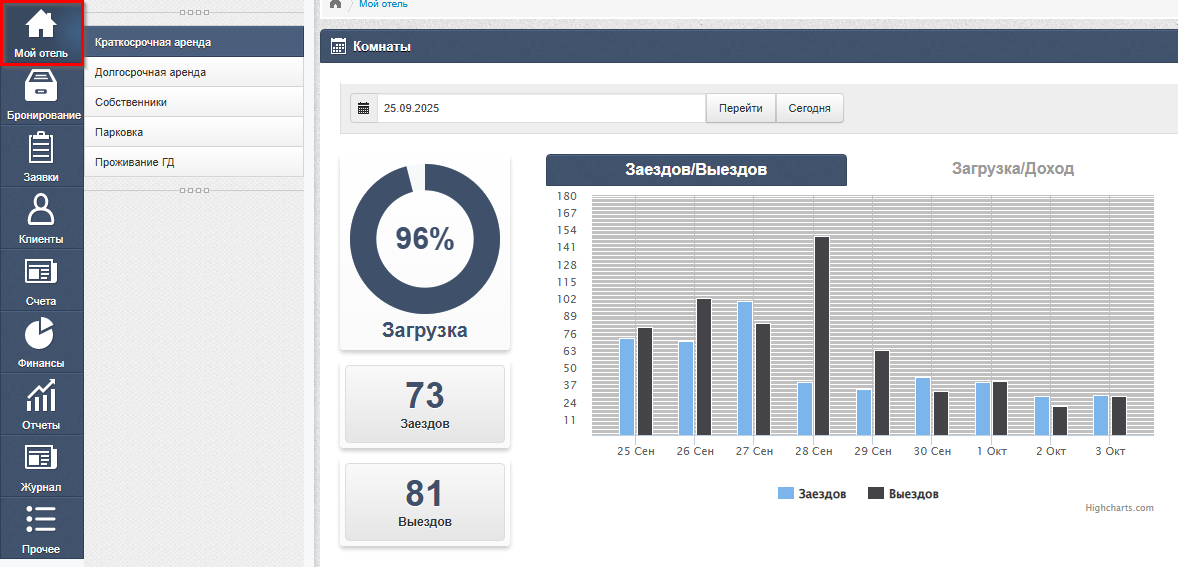The image size is (1178, 567).
Task: Click the home breadcrumb icon
Action: point(335,4)
